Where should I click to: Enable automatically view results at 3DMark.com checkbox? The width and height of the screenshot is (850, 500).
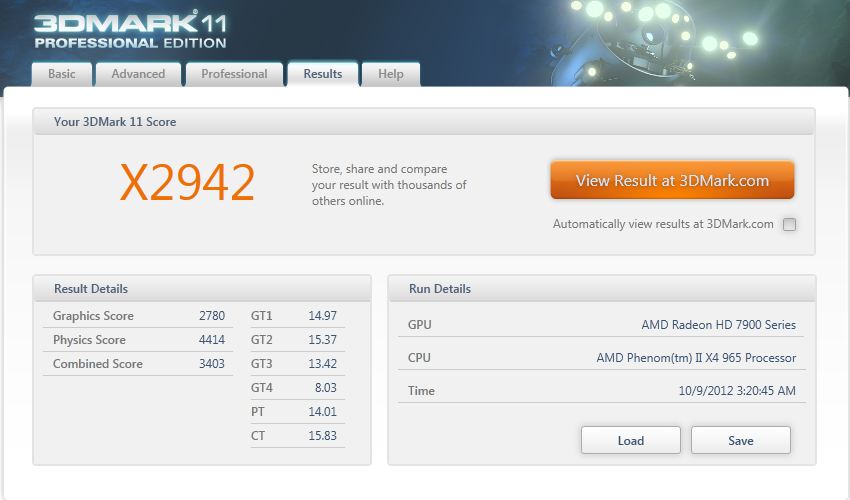789,225
